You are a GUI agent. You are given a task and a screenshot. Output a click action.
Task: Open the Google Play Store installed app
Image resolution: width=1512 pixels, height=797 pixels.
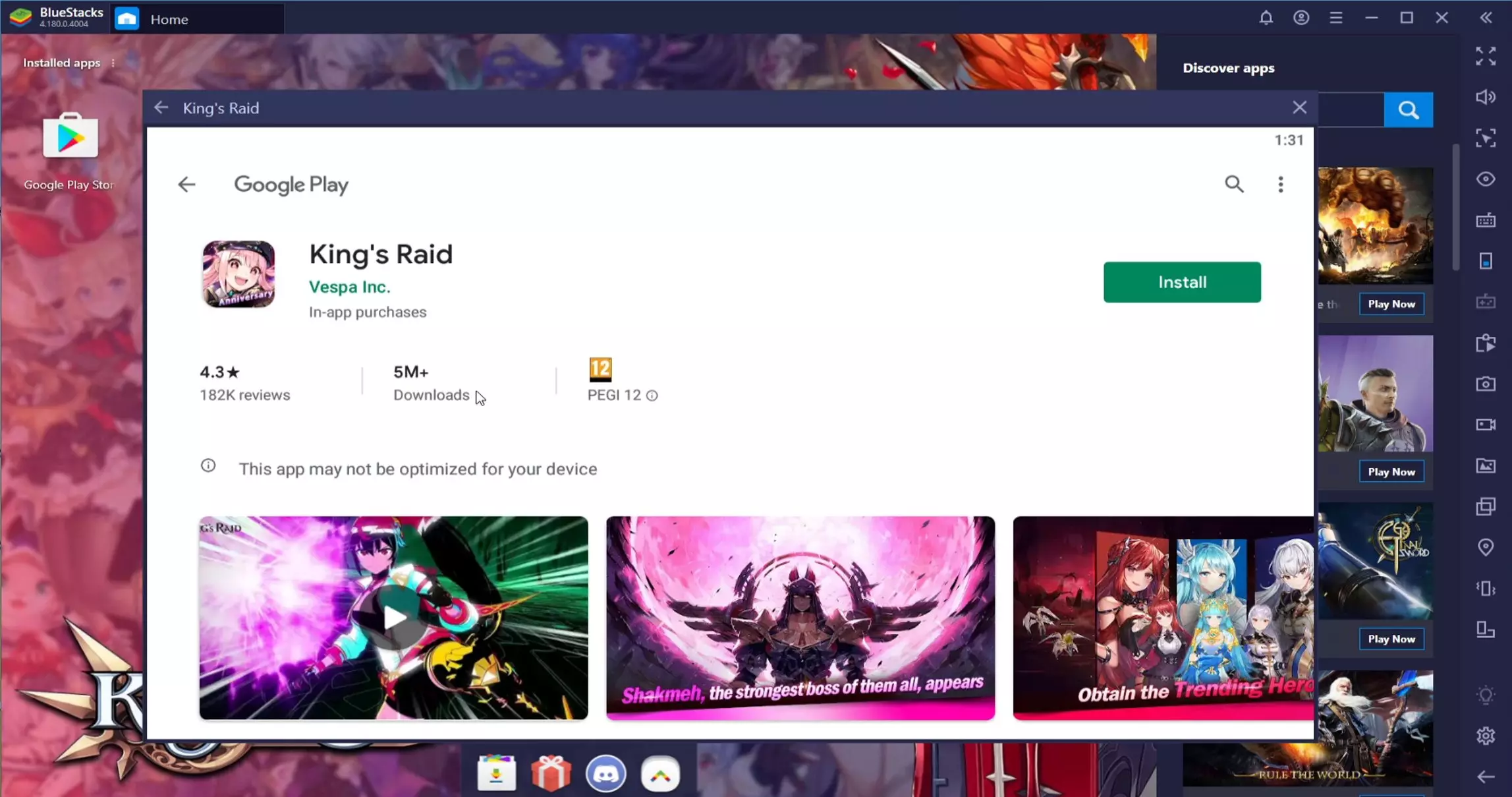coord(70,138)
